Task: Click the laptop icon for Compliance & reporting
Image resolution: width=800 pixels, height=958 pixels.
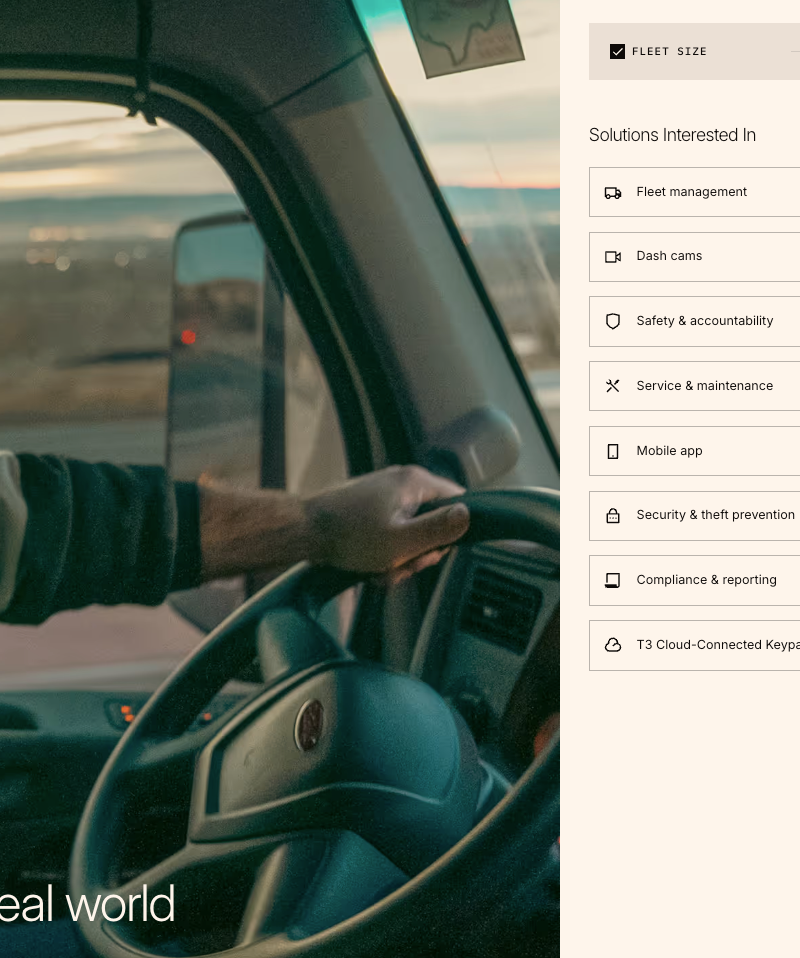Action: (612, 580)
